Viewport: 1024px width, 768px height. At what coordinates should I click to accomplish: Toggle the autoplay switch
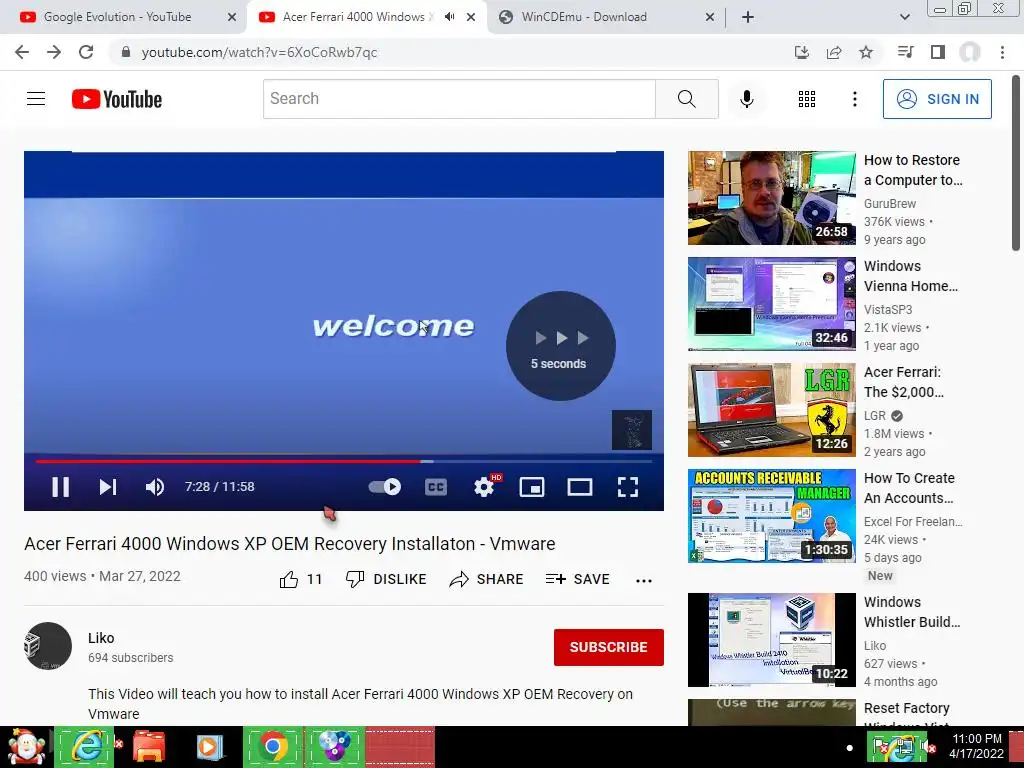[x=385, y=487]
